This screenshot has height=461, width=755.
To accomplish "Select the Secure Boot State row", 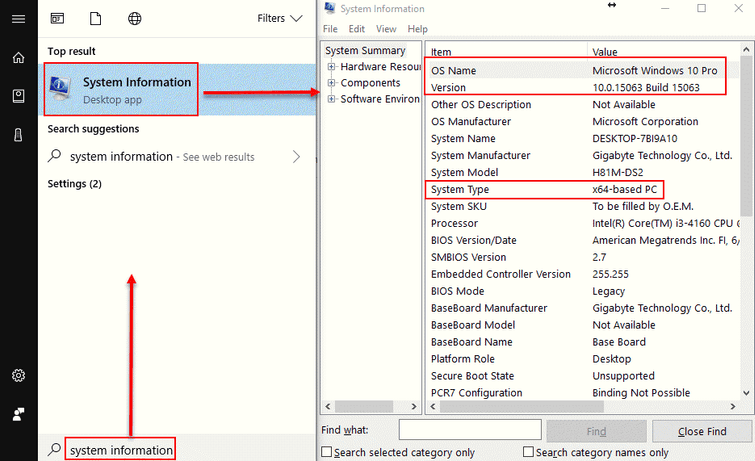I will tap(583, 376).
